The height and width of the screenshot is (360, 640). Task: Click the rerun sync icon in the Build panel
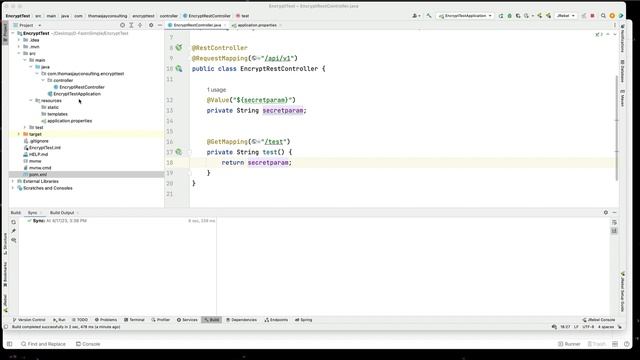[x=13, y=222]
